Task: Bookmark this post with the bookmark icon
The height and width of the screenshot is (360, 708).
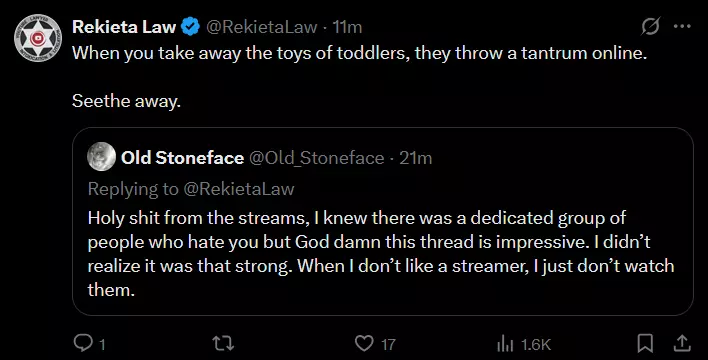Action: pos(645,344)
